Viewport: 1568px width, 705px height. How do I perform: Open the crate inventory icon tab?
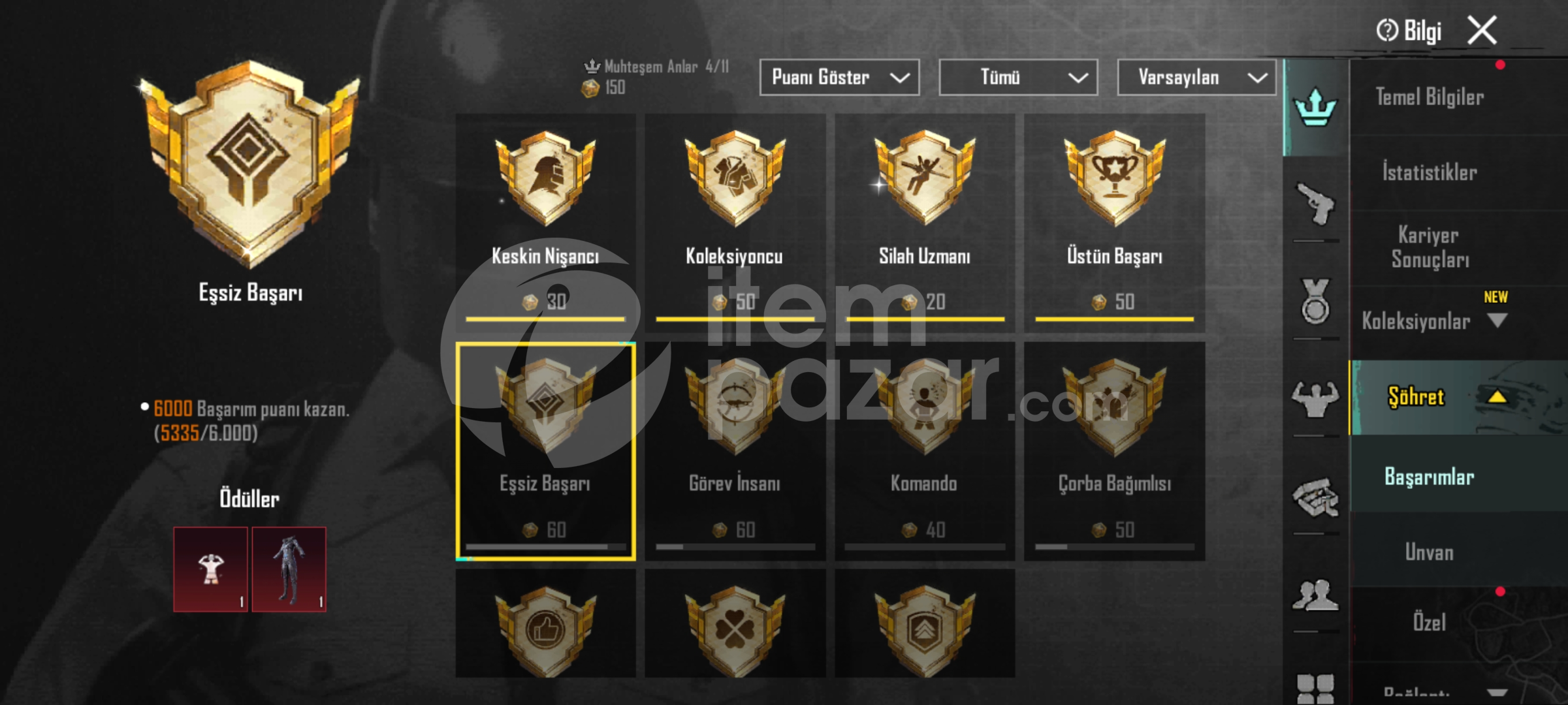(x=1315, y=497)
